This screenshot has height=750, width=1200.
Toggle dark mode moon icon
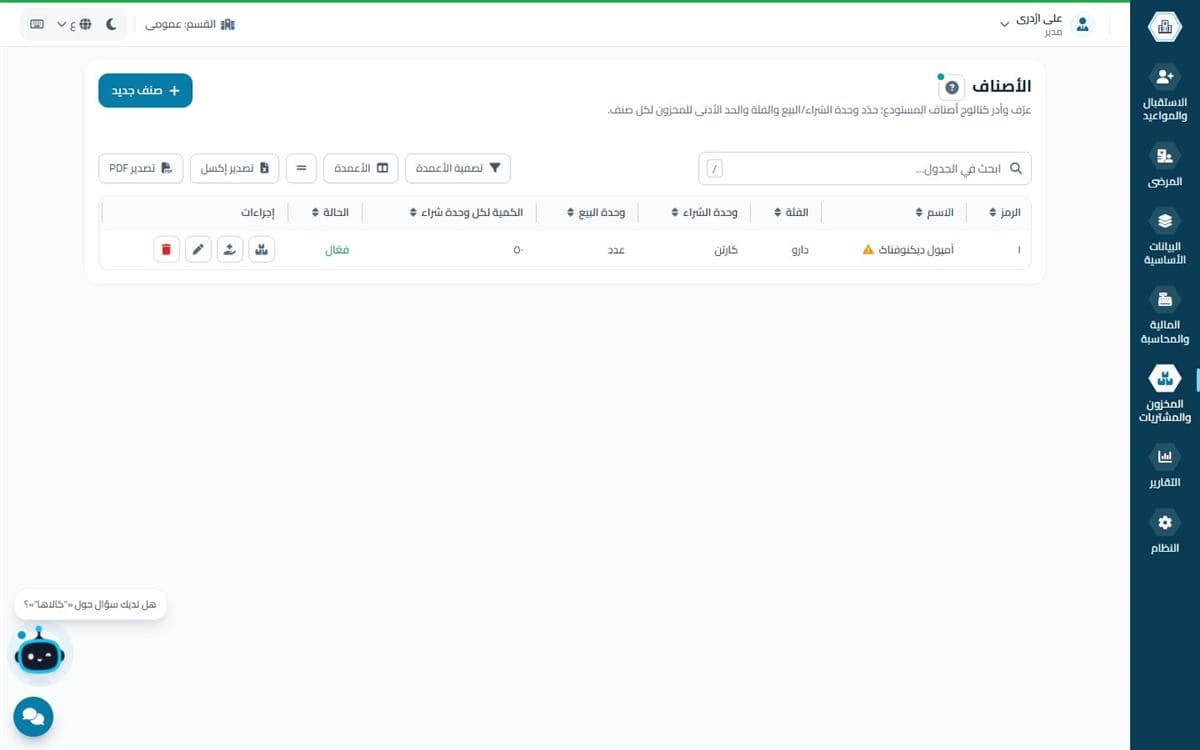(111, 24)
